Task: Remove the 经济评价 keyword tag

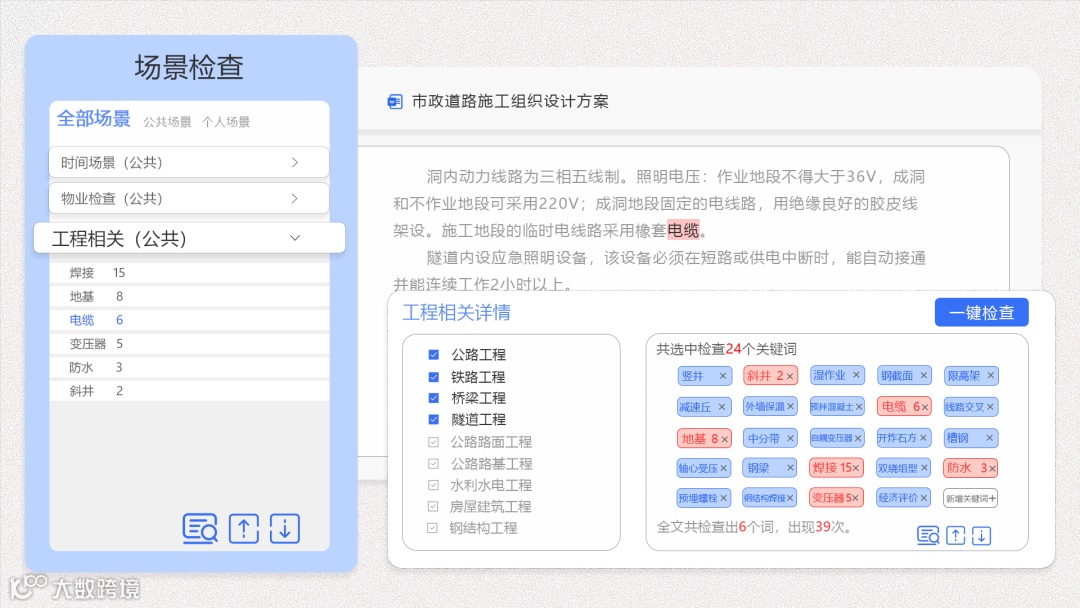Action: click(x=924, y=497)
